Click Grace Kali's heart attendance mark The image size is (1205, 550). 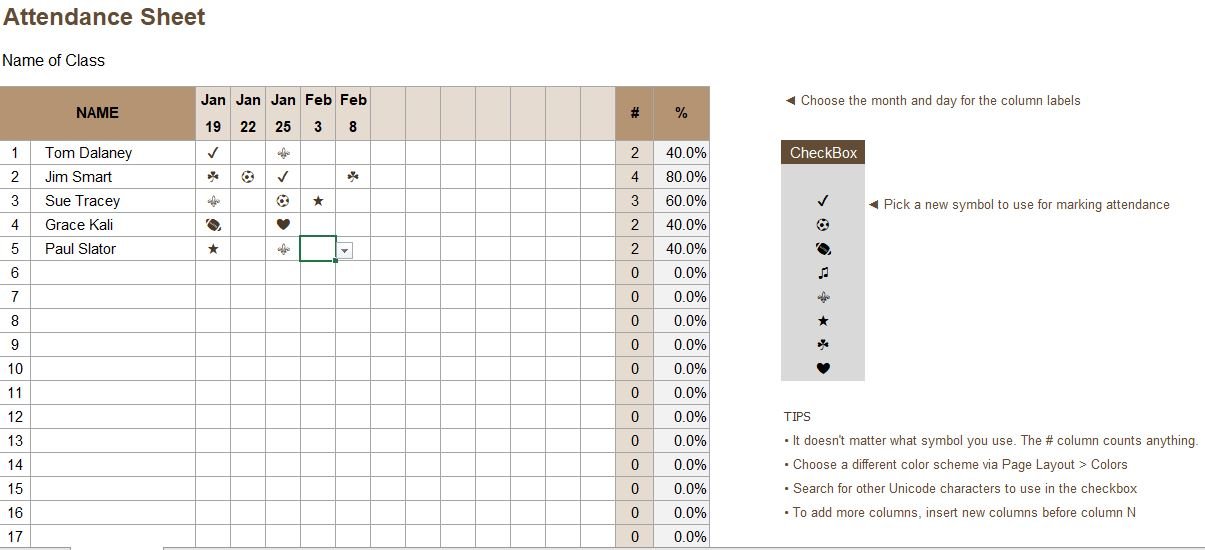pyautogui.click(x=283, y=225)
